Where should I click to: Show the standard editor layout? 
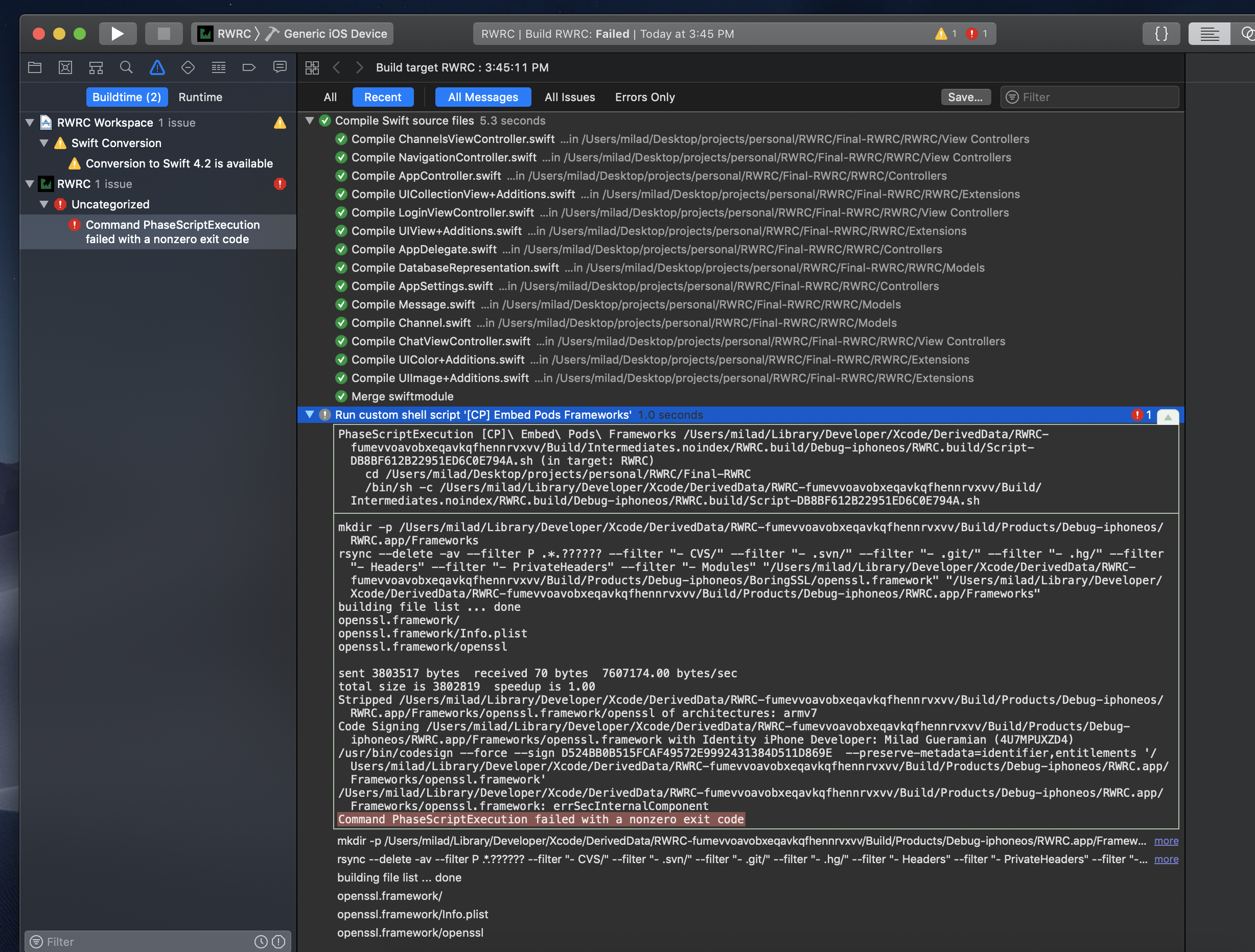coord(1209,34)
